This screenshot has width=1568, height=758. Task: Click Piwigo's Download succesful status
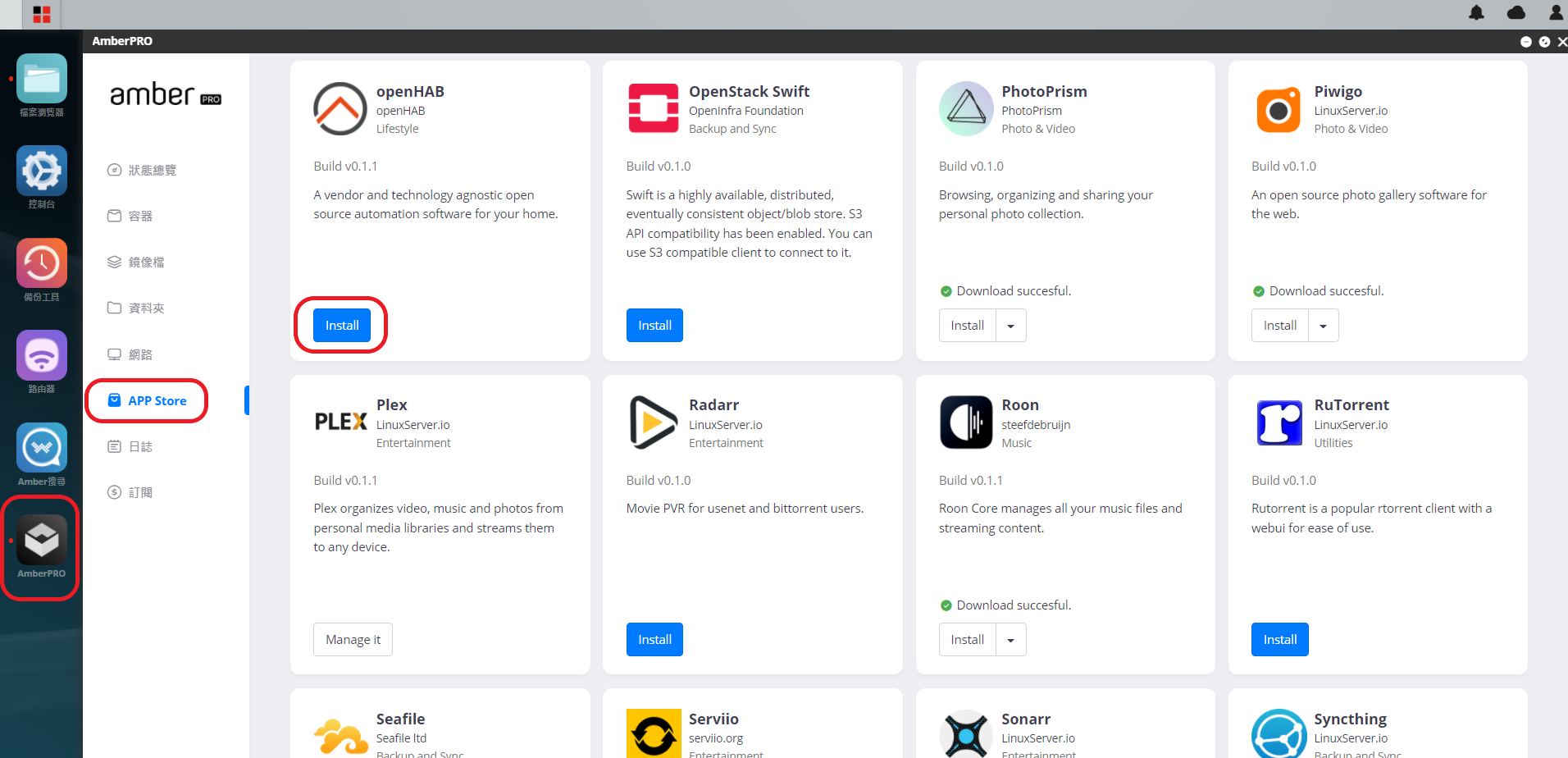pos(1318,291)
